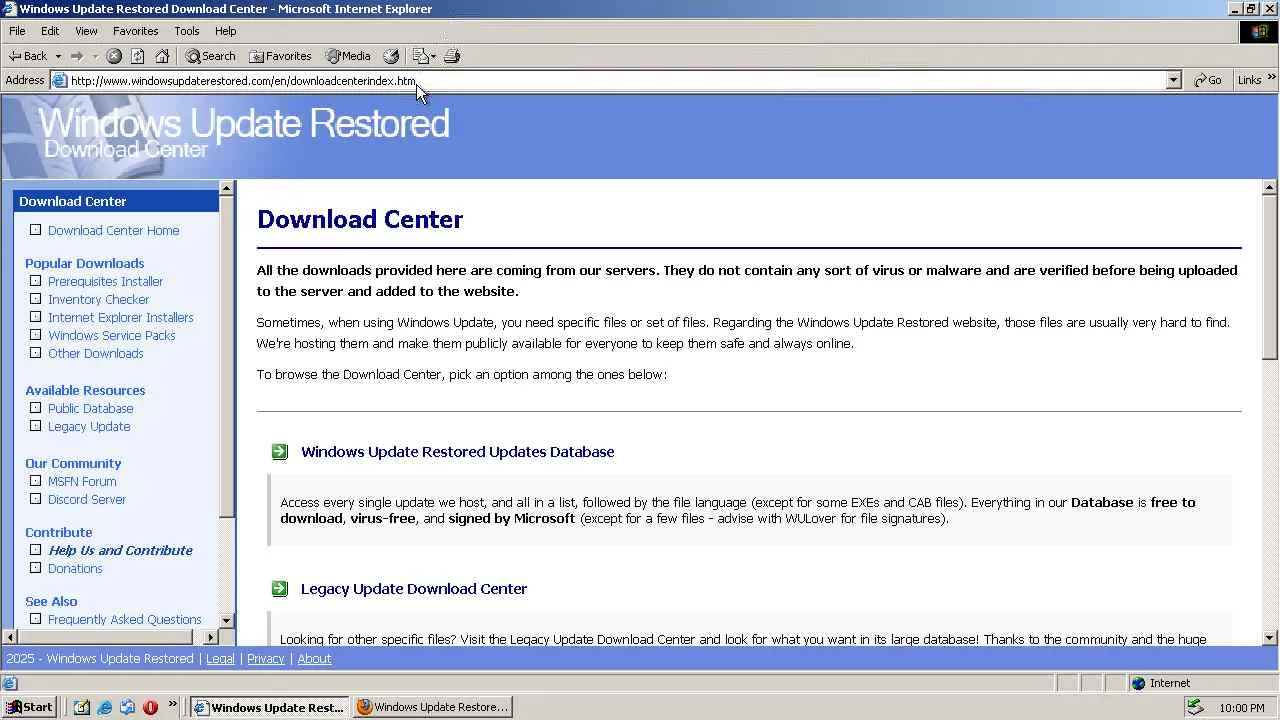Click the Go button beside the address bar
This screenshot has height=720, width=1280.
(x=1208, y=80)
